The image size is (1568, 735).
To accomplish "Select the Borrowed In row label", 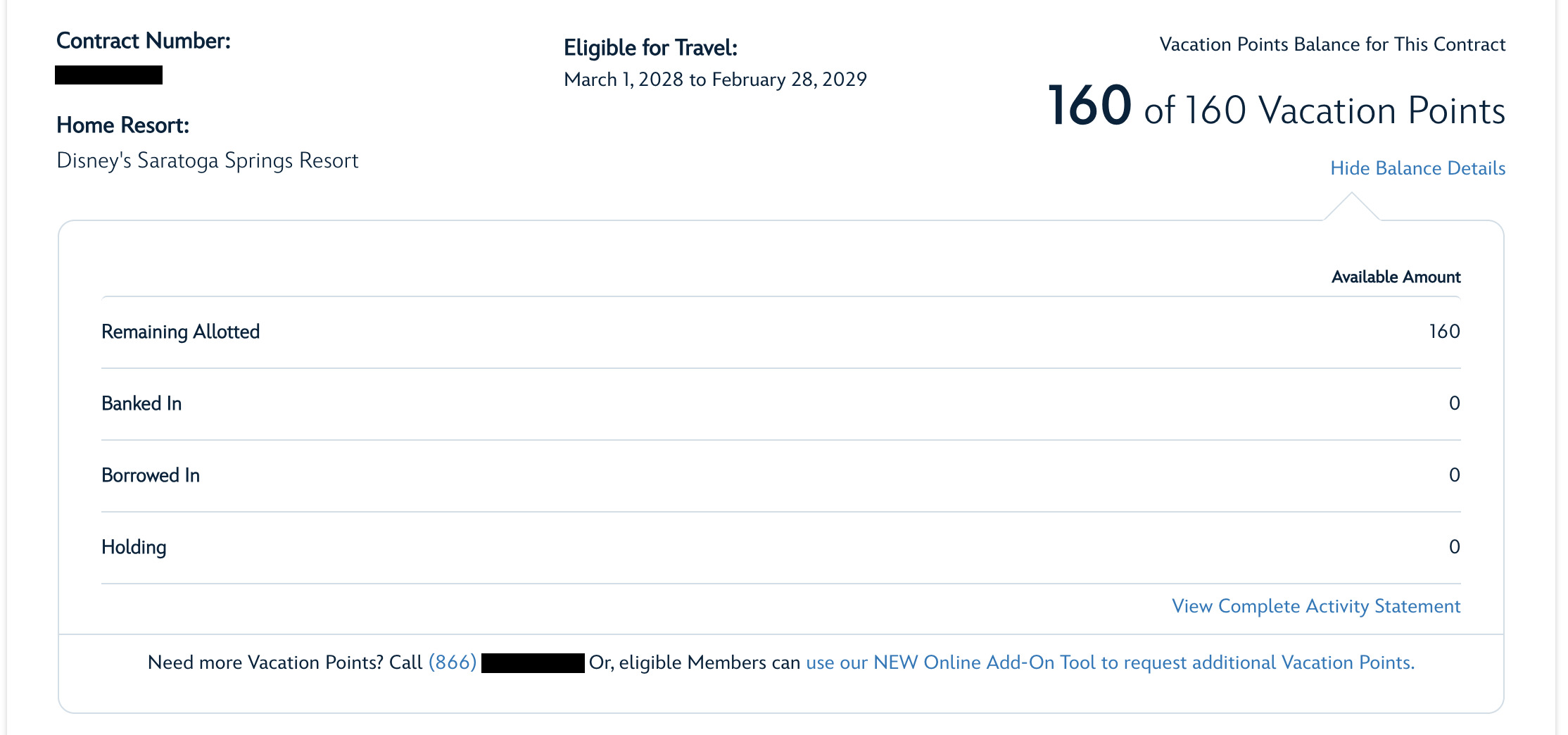I will pos(151,475).
